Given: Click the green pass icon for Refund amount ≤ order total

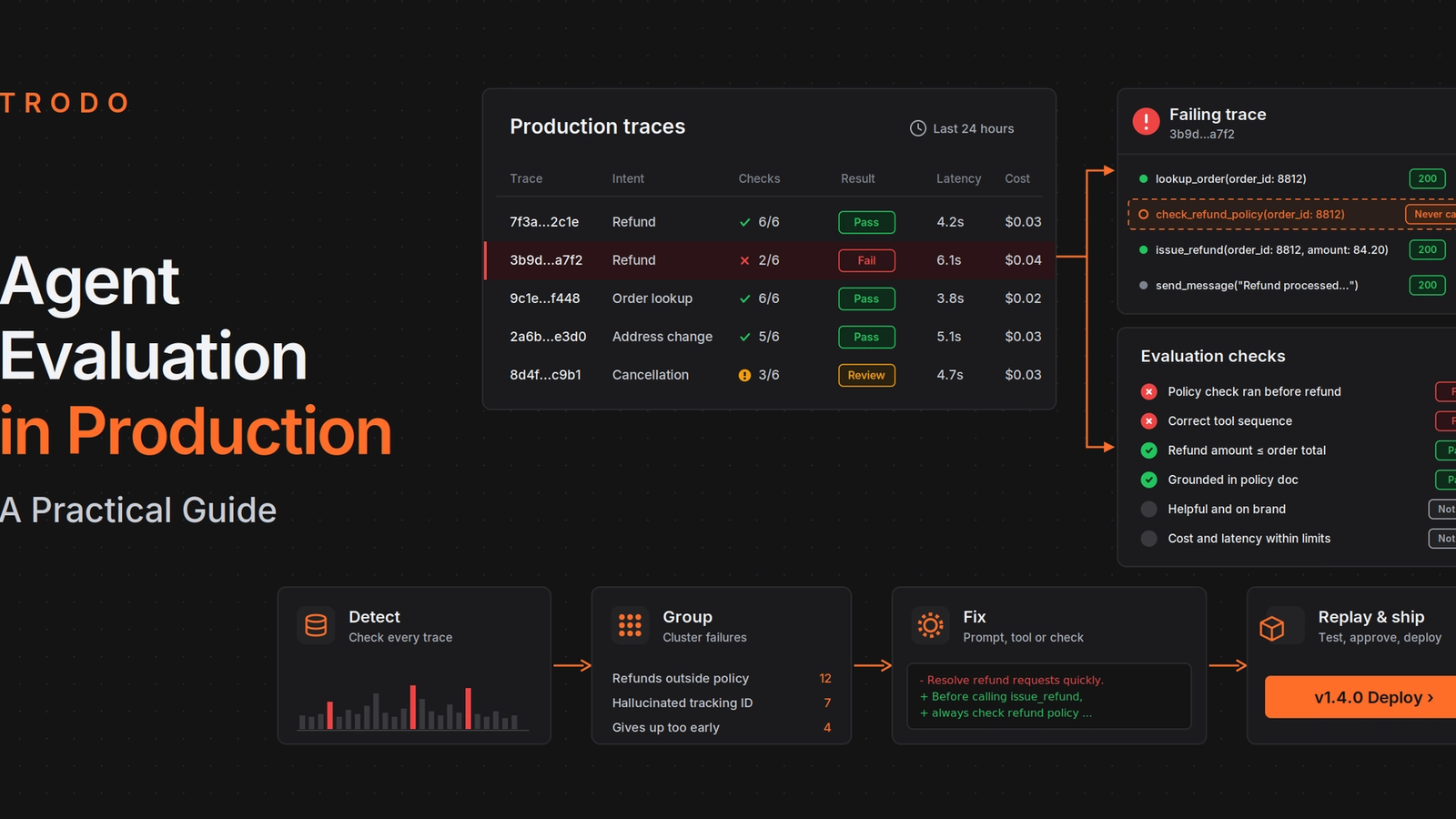Looking at the screenshot, I should point(1149,450).
